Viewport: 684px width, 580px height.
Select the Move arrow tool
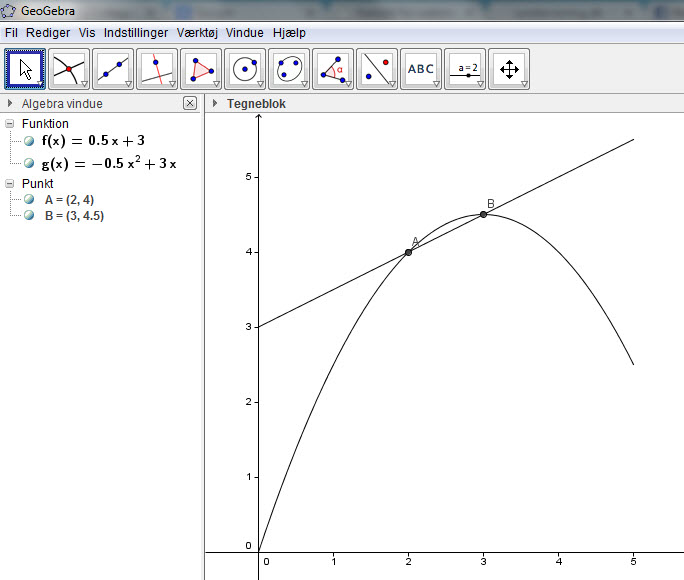click(26, 69)
